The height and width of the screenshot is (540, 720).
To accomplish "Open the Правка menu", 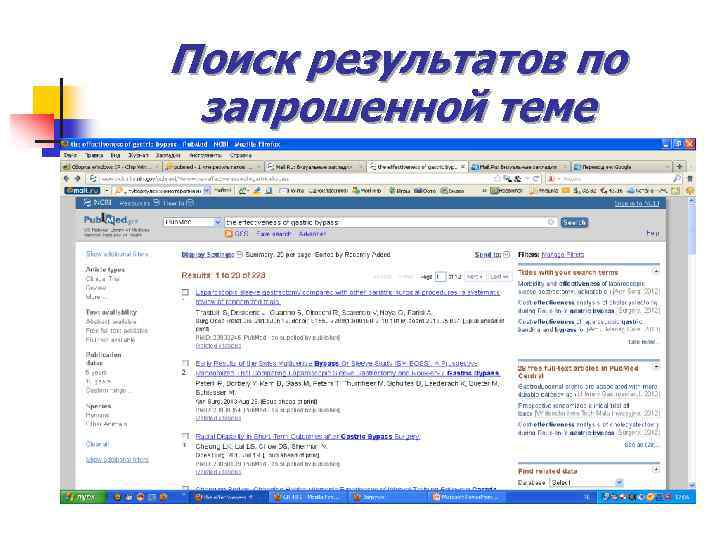I will click(94, 156).
